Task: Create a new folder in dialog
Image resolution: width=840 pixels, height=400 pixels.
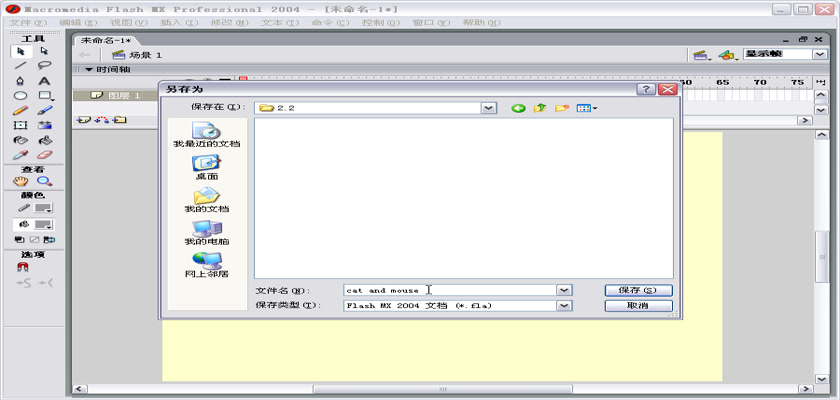Action: pyautogui.click(x=561, y=108)
